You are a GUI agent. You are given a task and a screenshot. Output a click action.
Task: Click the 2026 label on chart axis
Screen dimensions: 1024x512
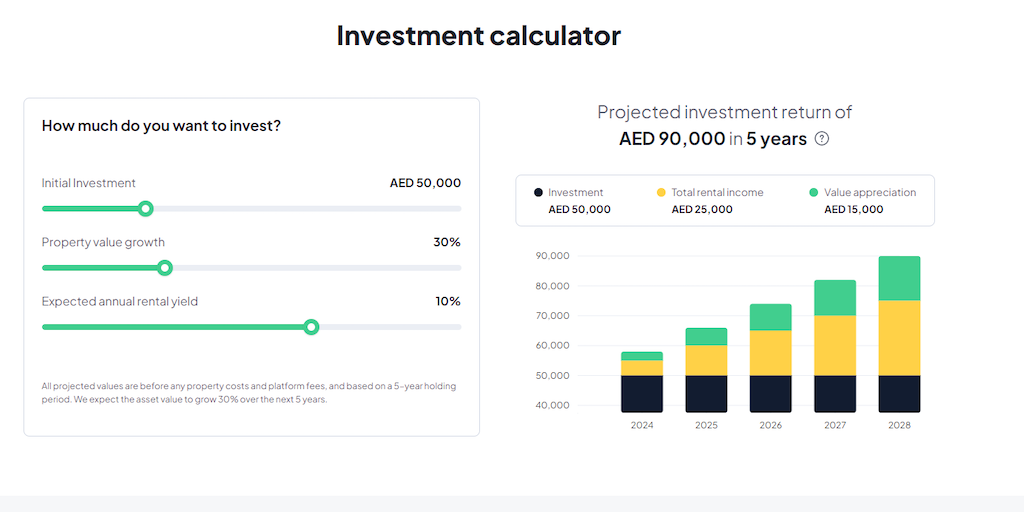[771, 425]
